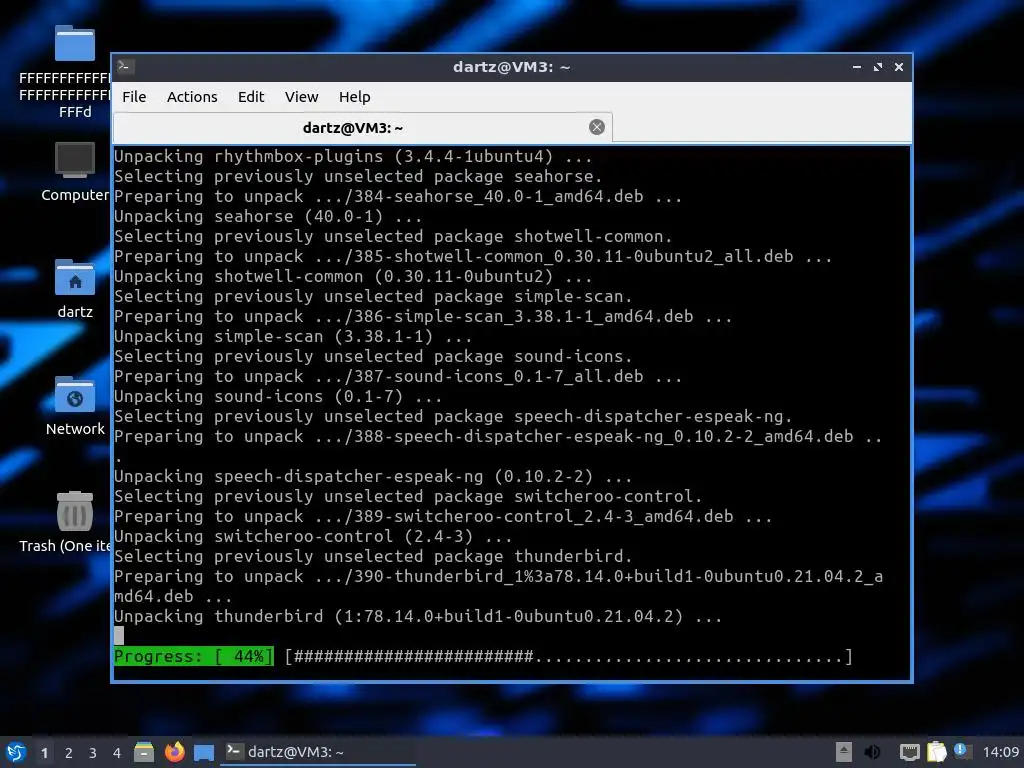
Task: Open the Lubuntu start menu icon
Action: [16, 752]
